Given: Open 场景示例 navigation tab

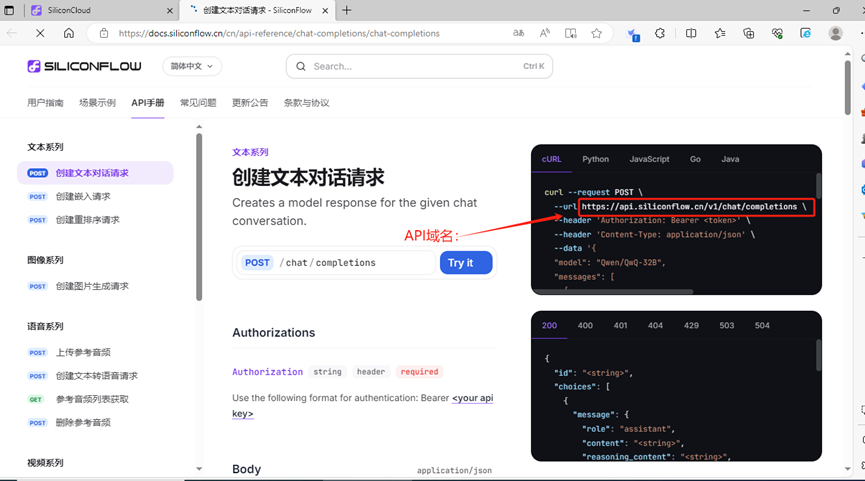Looking at the screenshot, I should tap(97, 103).
